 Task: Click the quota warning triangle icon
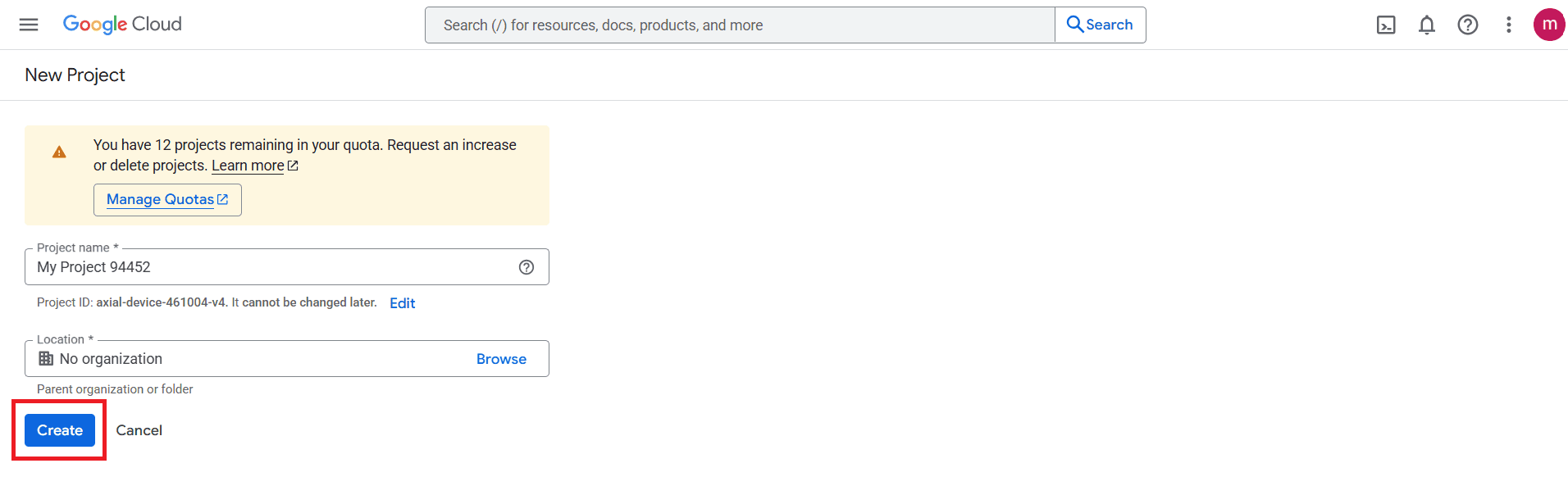pyautogui.click(x=59, y=152)
